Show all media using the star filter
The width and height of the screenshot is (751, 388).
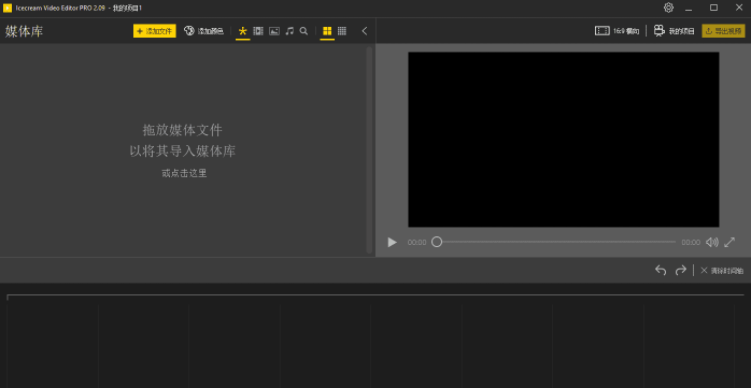point(243,31)
